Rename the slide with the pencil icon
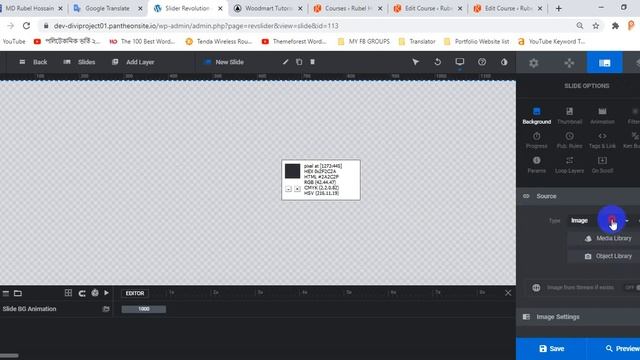The image size is (640, 360). click(x=285, y=62)
